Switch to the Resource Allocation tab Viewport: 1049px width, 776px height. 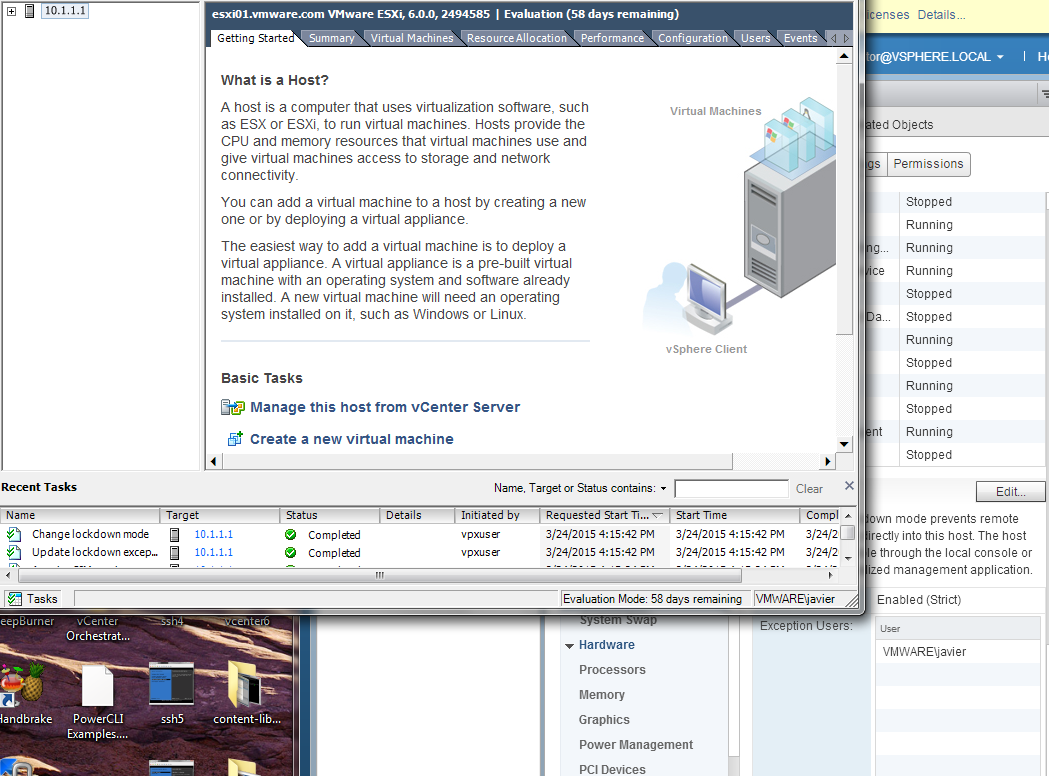tap(516, 38)
